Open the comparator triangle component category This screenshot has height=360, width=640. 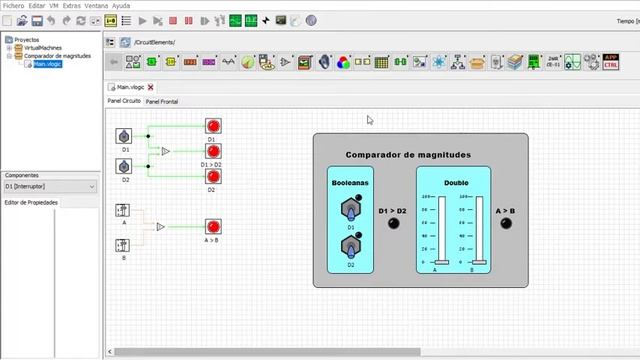[x=285, y=62]
